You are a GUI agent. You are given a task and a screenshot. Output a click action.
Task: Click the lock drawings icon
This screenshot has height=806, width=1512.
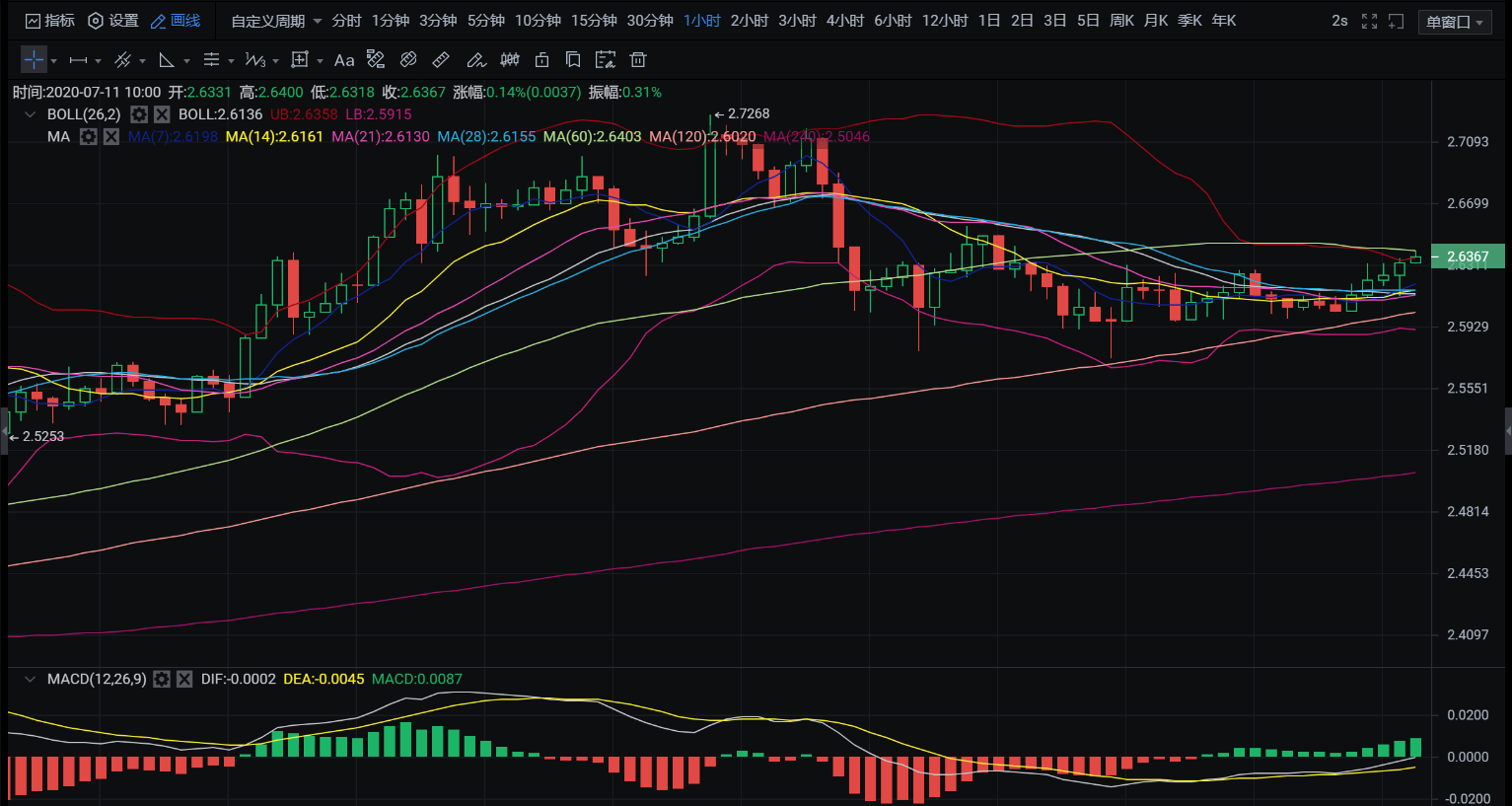click(x=541, y=60)
